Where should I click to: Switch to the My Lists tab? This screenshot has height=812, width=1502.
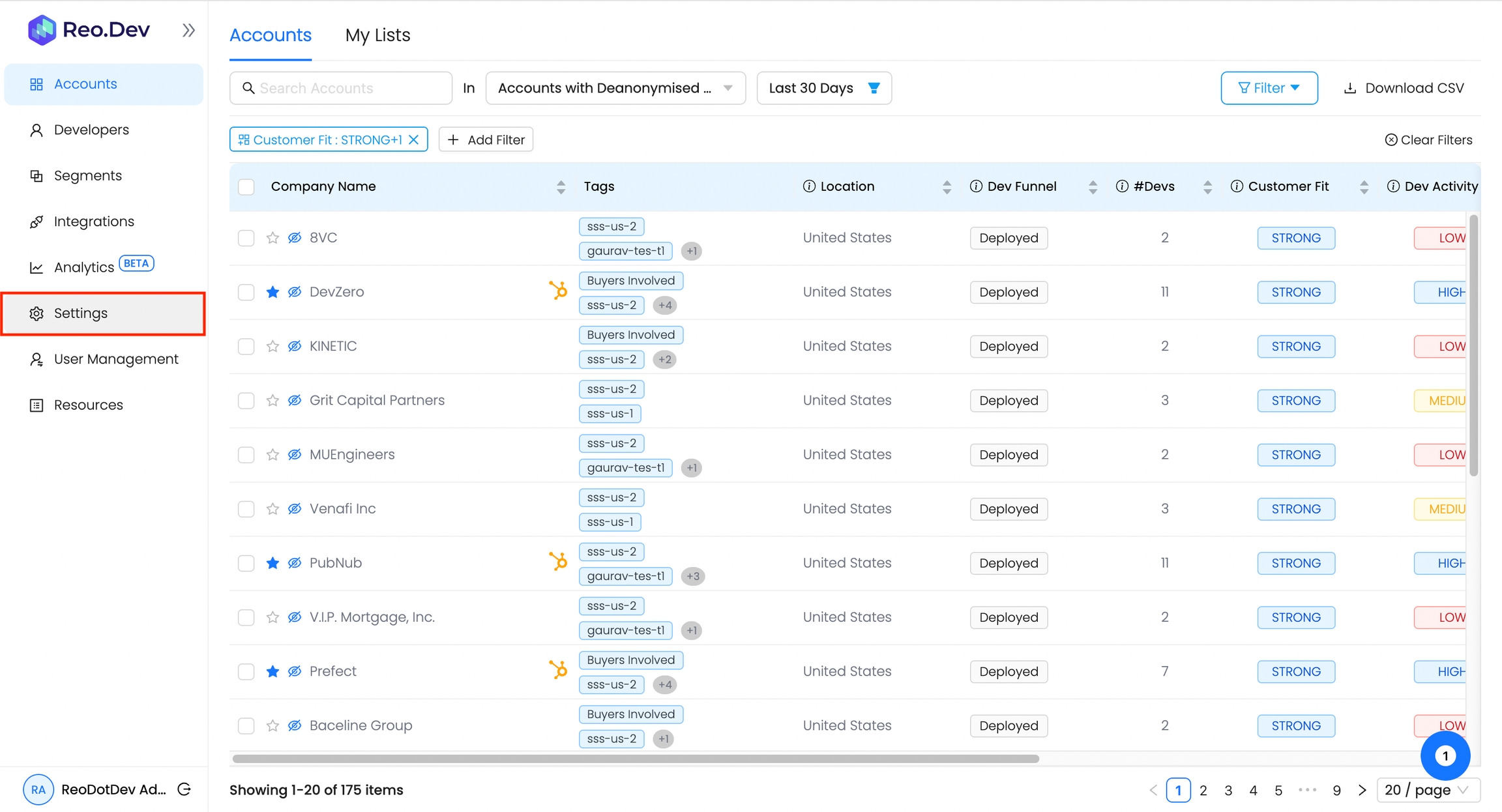click(377, 35)
